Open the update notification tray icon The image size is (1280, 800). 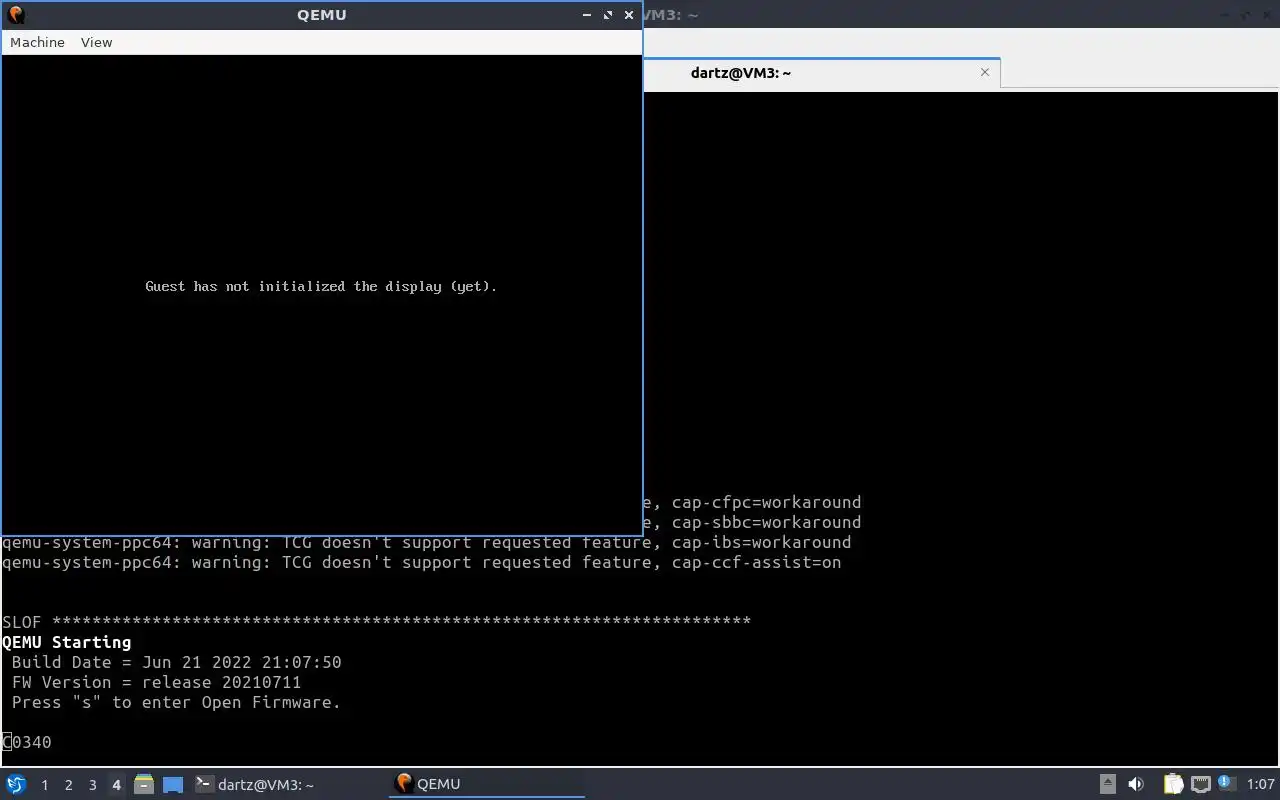click(1225, 783)
